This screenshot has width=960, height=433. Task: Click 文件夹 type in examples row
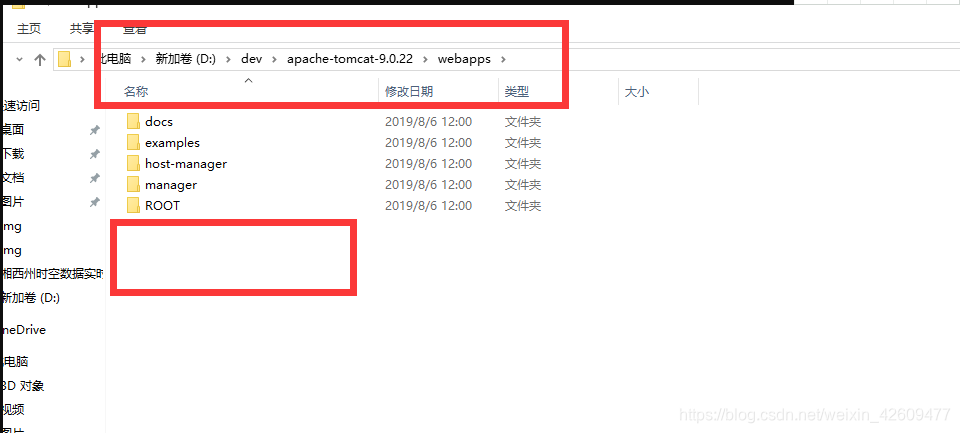[x=523, y=143]
